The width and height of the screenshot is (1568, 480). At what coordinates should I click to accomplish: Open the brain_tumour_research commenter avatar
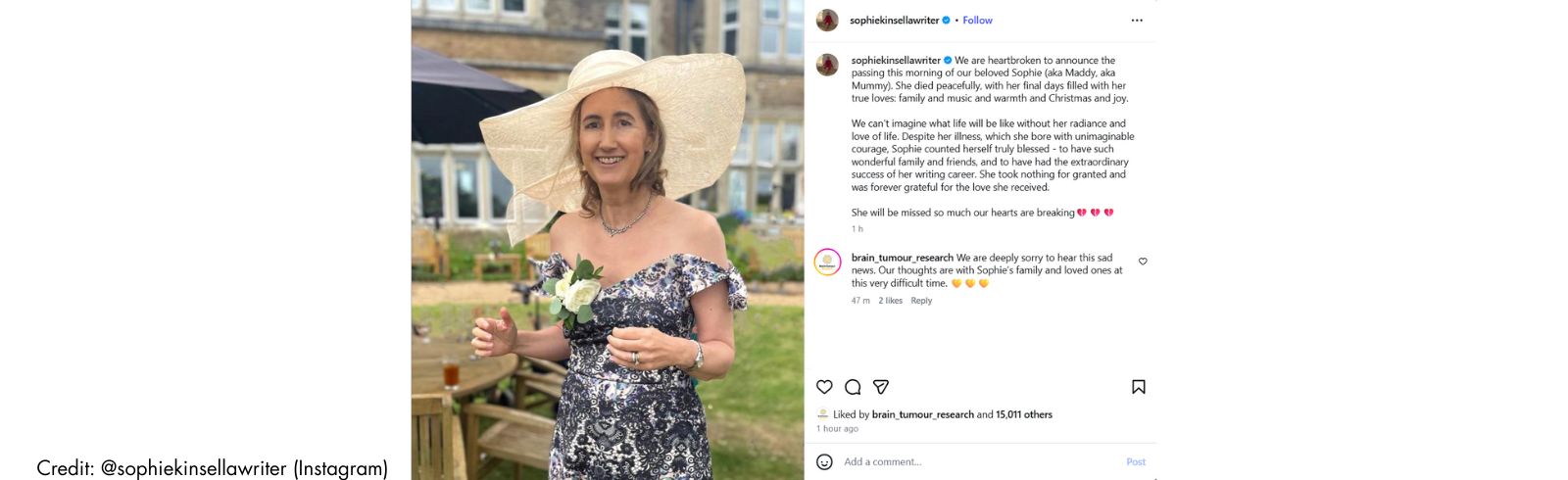click(x=827, y=262)
